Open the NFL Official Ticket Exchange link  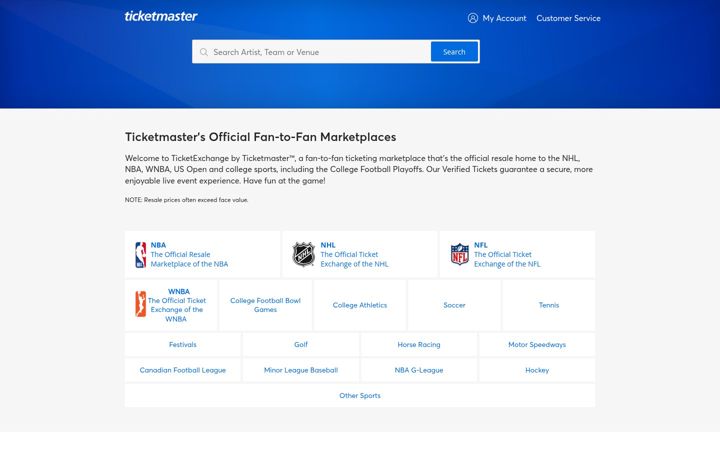(517, 254)
